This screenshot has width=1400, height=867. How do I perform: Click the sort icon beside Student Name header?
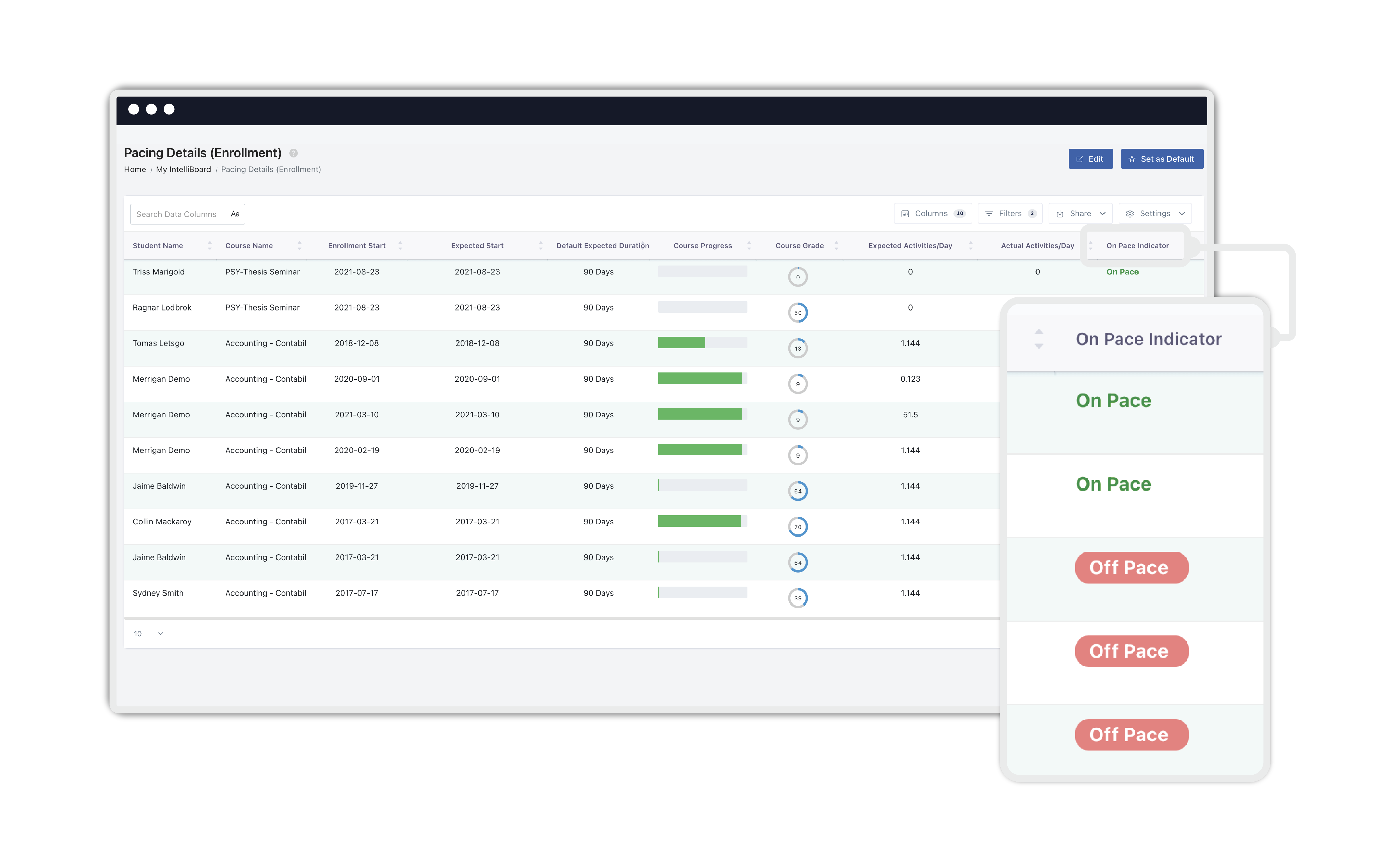point(210,245)
